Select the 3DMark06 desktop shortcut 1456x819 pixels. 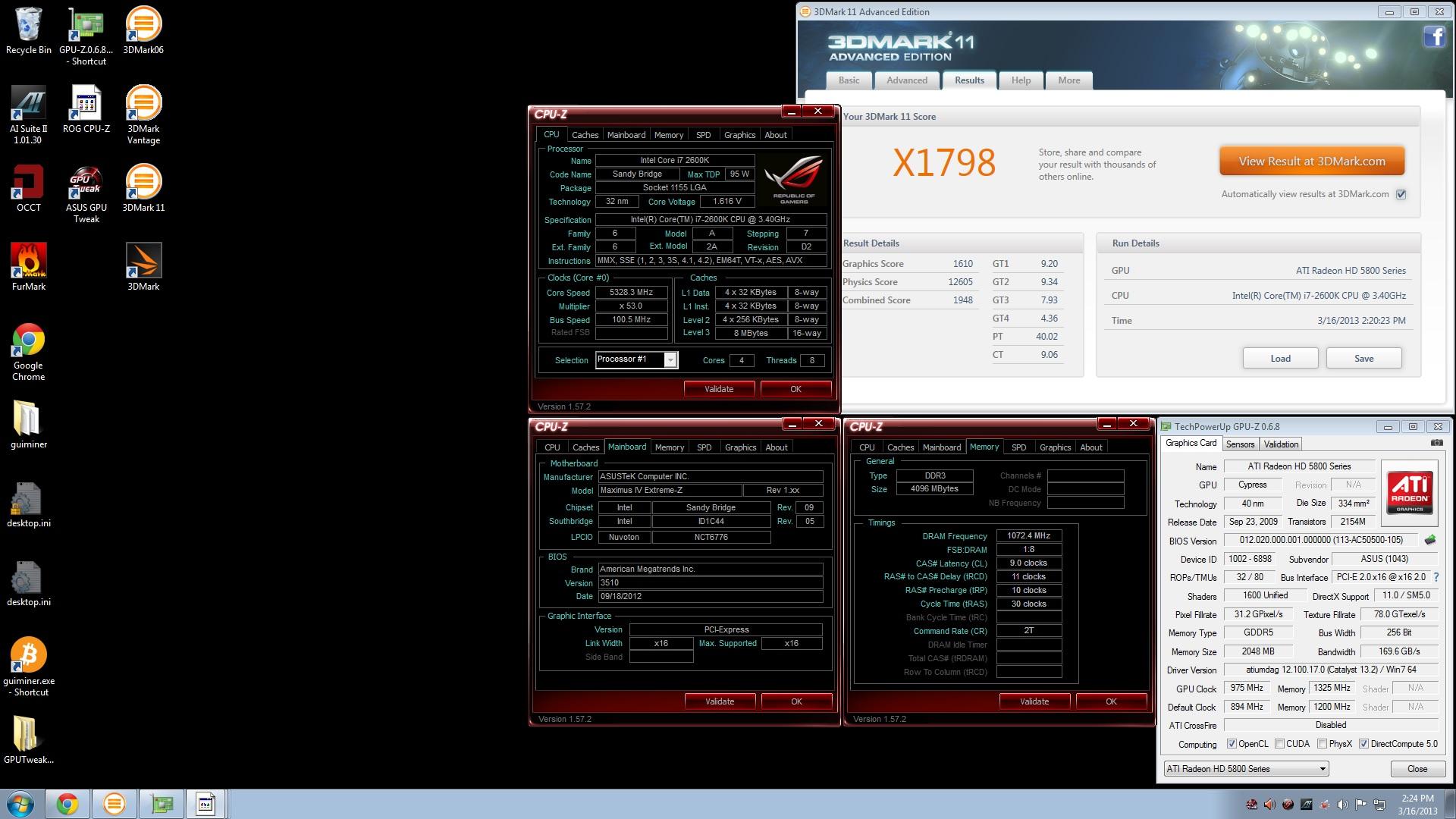tap(143, 32)
